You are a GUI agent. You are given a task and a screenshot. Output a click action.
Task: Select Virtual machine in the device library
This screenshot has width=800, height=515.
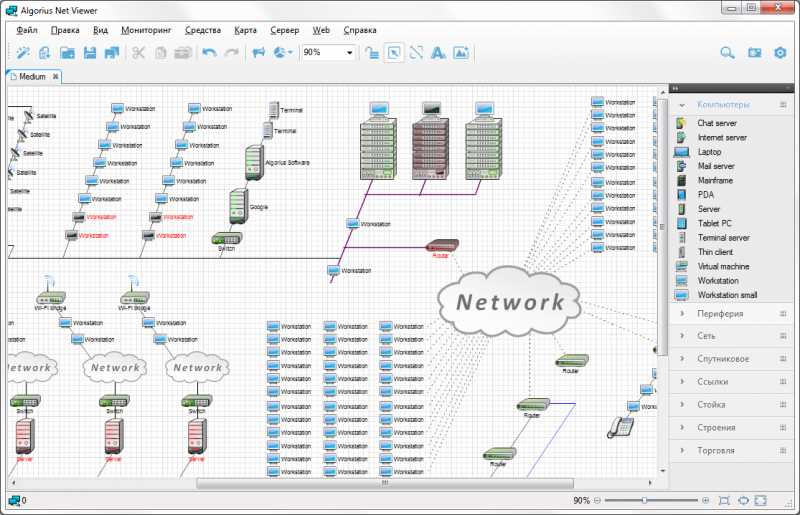(x=723, y=266)
